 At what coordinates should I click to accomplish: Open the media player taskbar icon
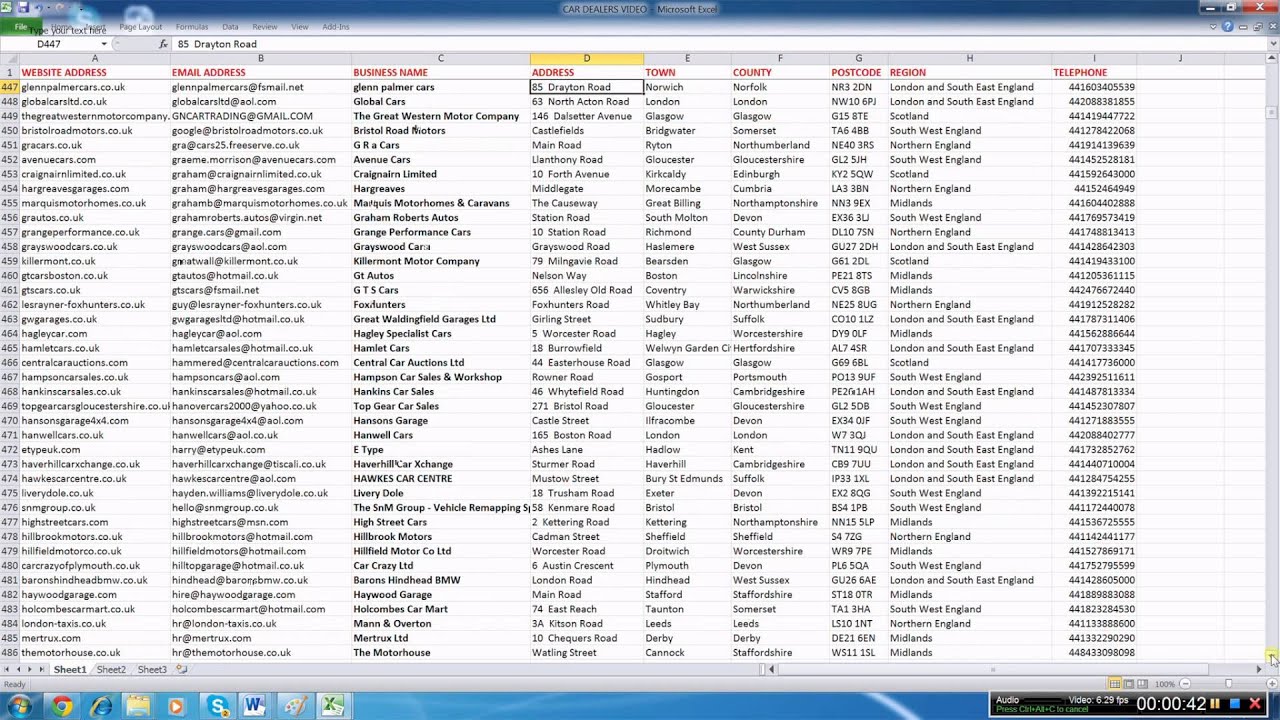[177, 706]
